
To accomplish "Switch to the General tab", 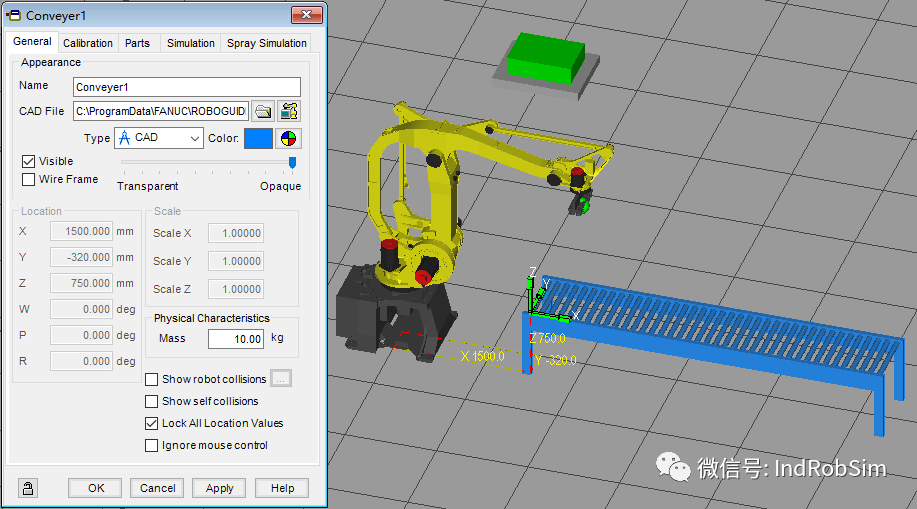I will coord(32,42).
